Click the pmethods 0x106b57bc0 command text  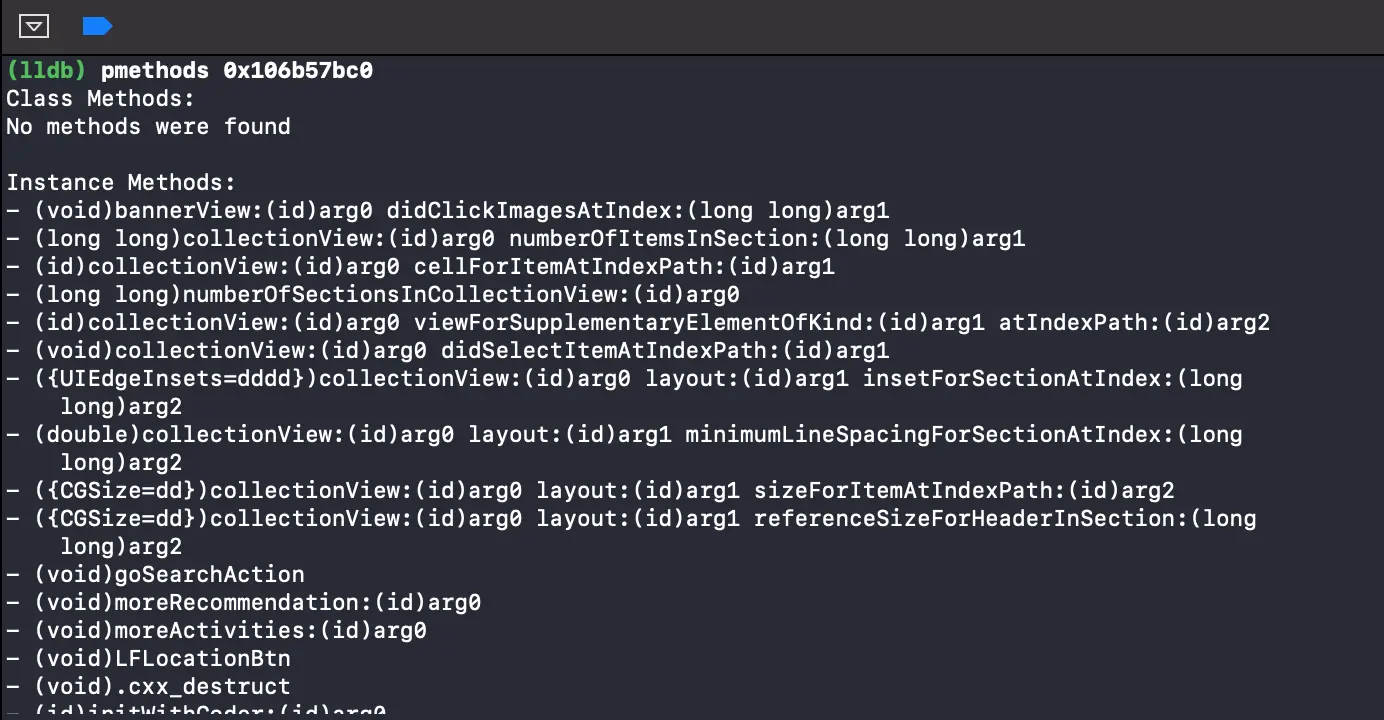[x=236, y=71]
